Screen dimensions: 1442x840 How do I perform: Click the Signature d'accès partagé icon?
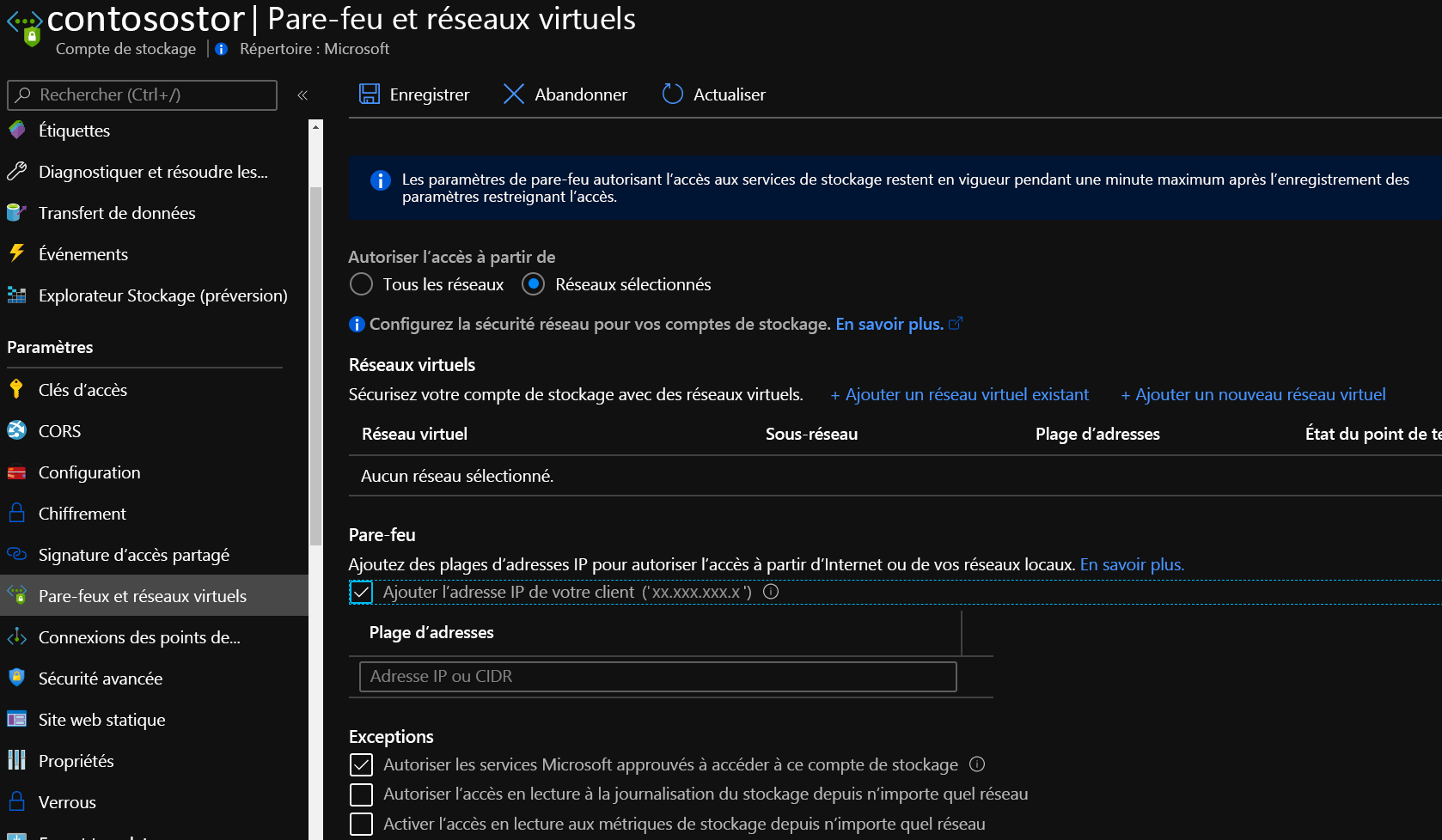pyautogui.click(x=16, y=555)
